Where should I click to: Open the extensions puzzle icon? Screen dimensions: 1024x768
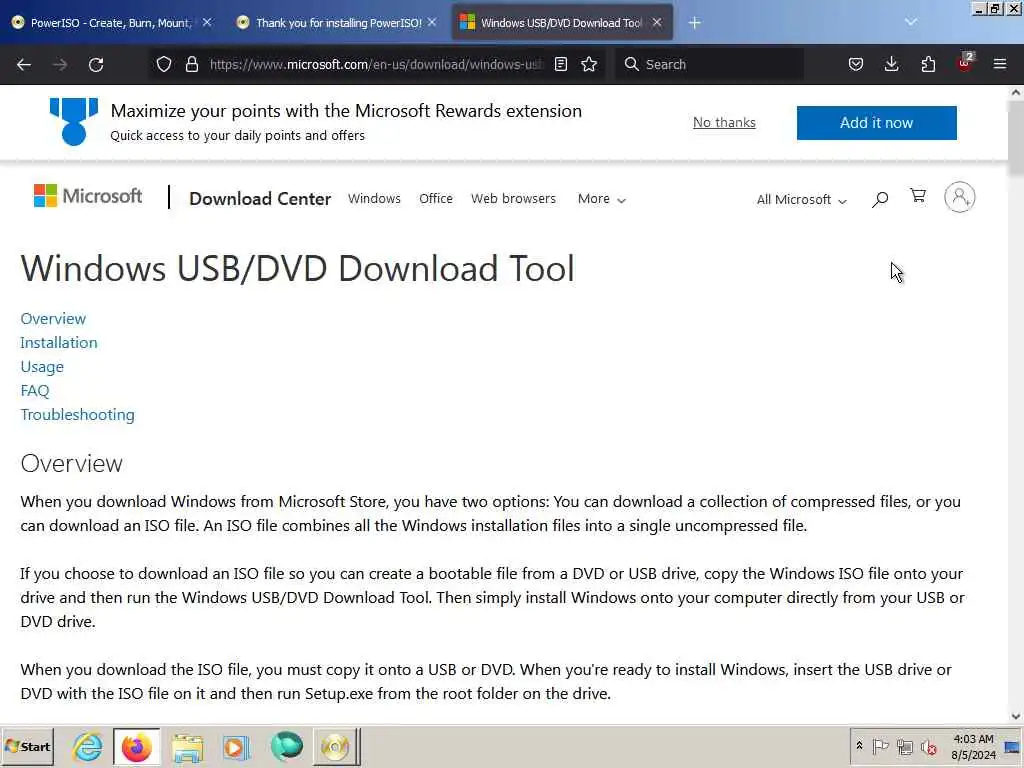pos(928,64)
